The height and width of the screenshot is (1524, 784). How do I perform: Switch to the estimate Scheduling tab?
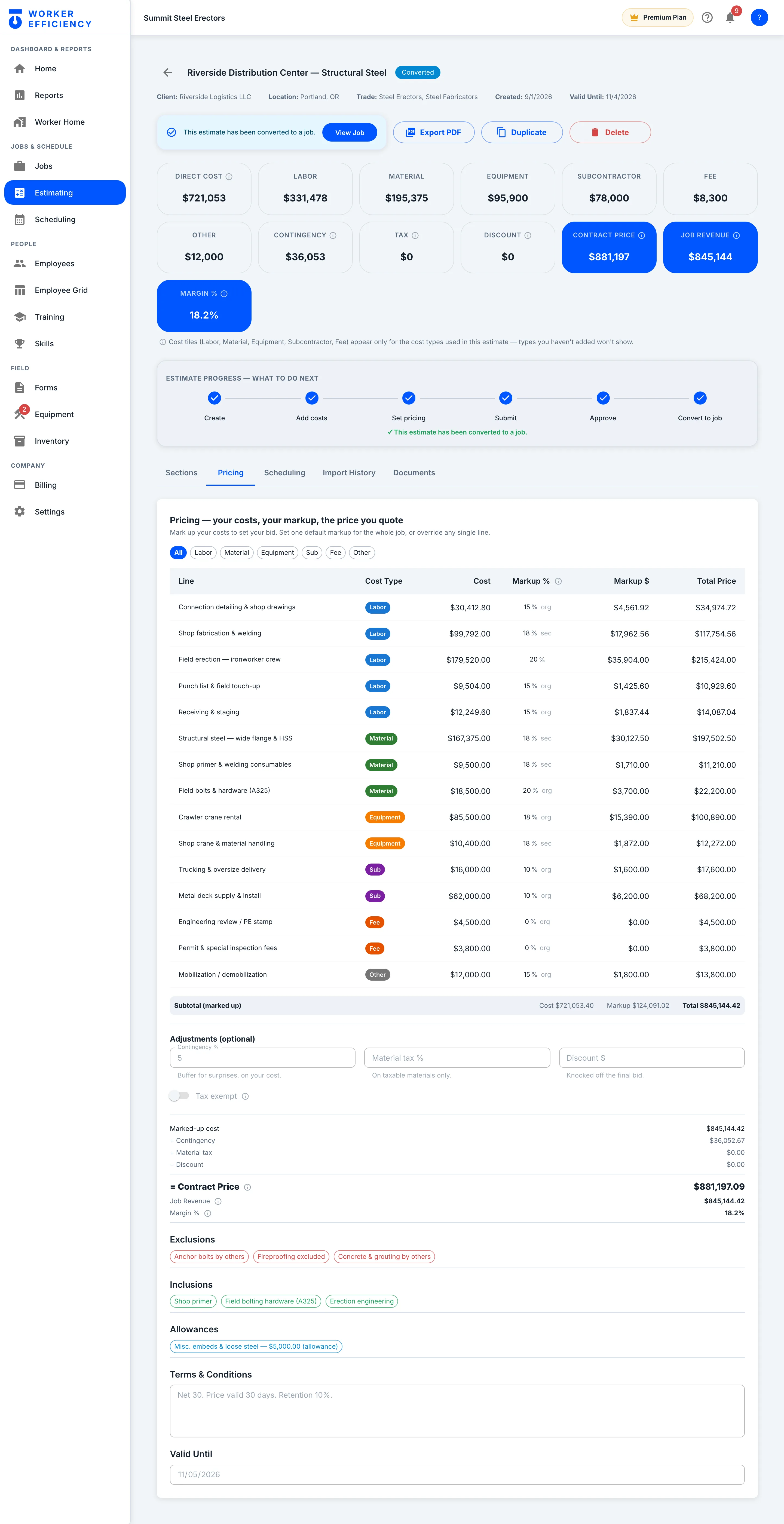tap(284, 473)
